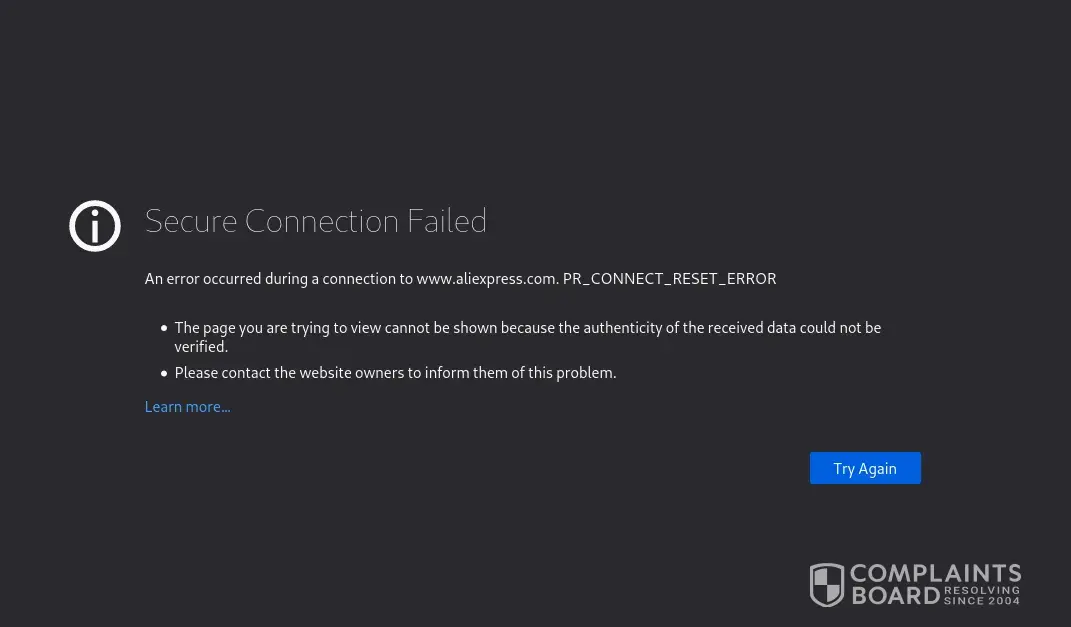Click the word 'Secure' in the heading
The height and width of the screenshot is (627, 1071).
coord(191,221)
